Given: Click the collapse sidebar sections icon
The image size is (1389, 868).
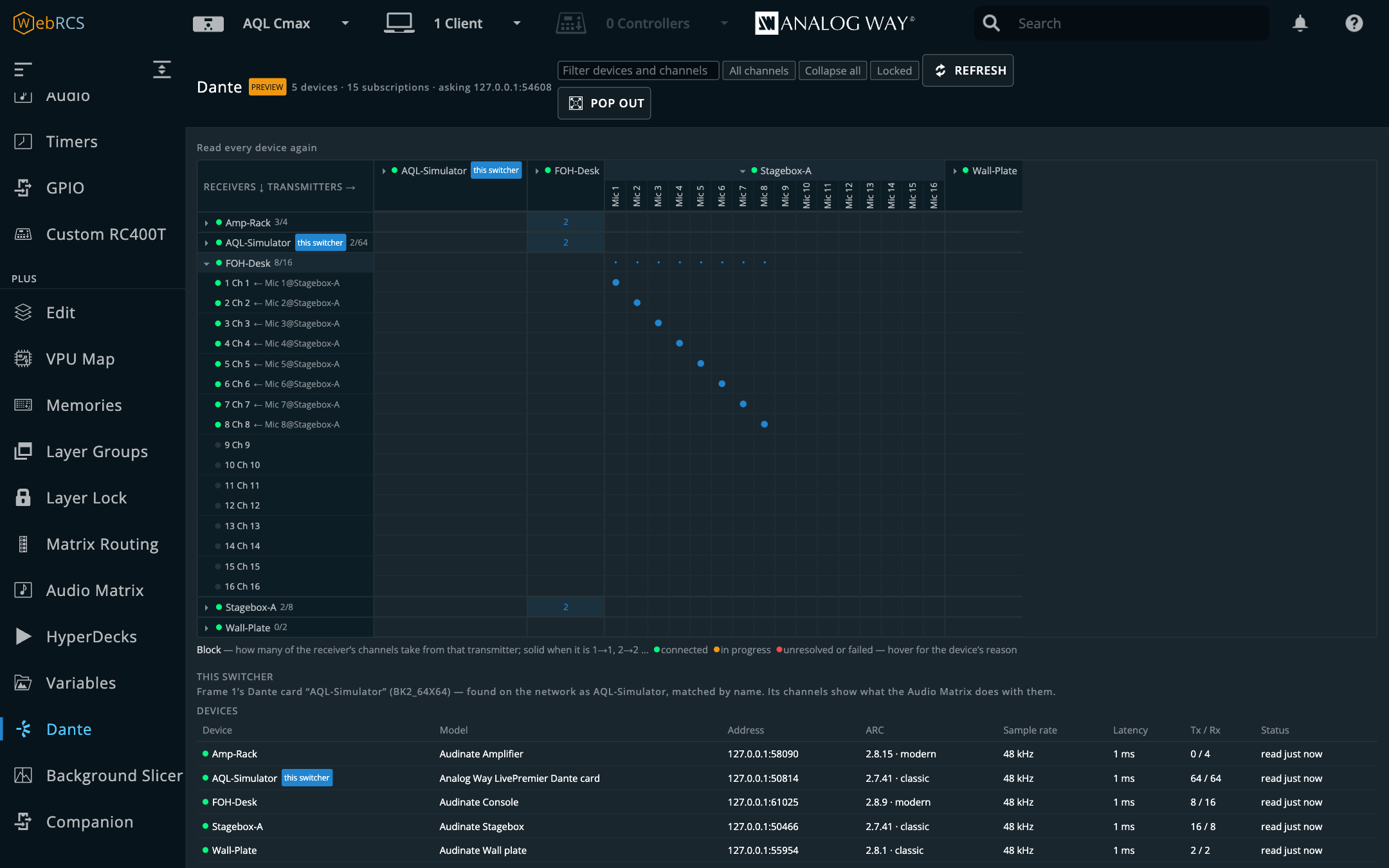Looking at the screenshot, I should point(162,69).
